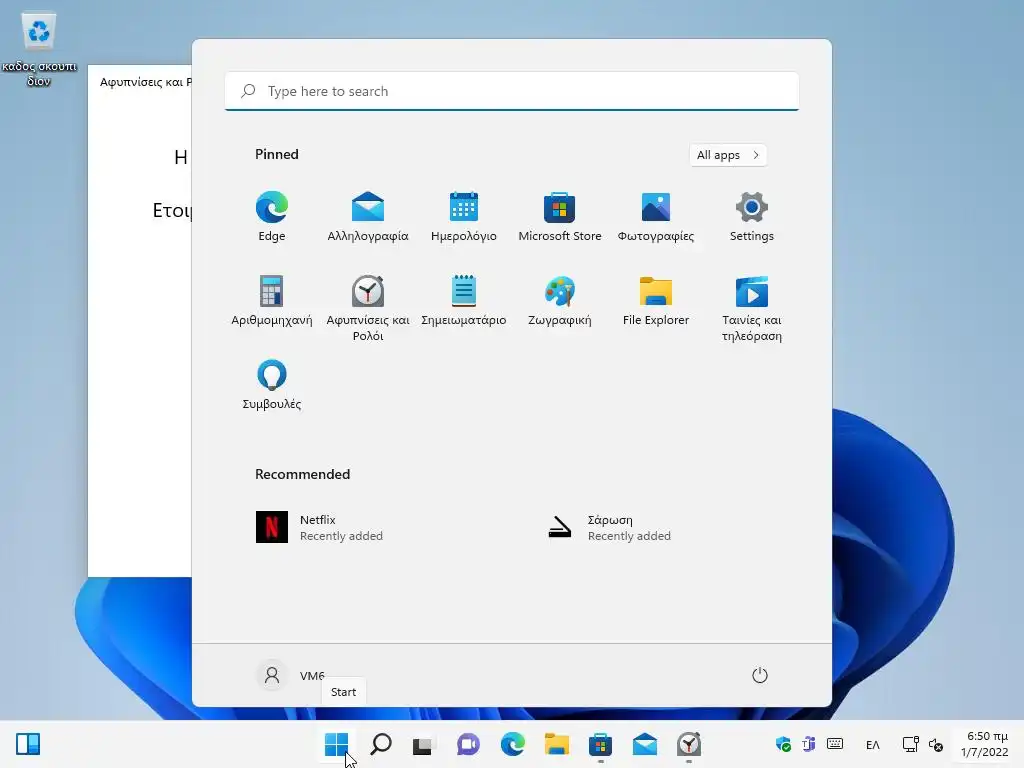Open network and volume quick settings
This screenshot has width=1024, height=768.
923,744
